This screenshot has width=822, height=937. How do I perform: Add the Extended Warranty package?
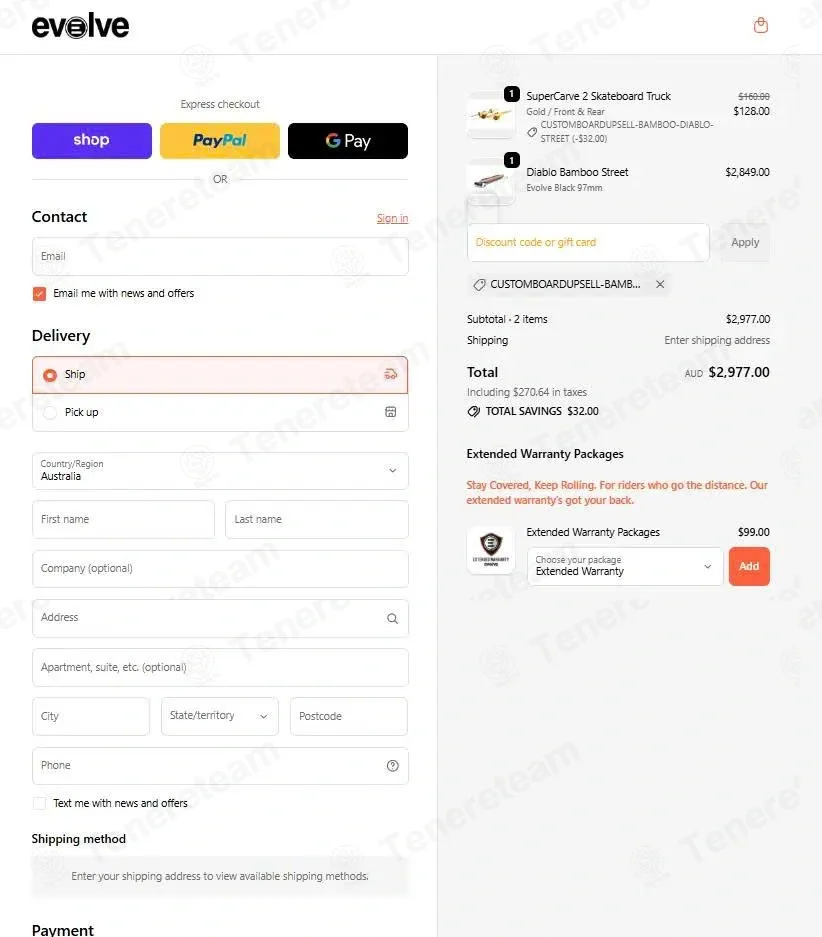pyautogui.click(x=749, y=566)
